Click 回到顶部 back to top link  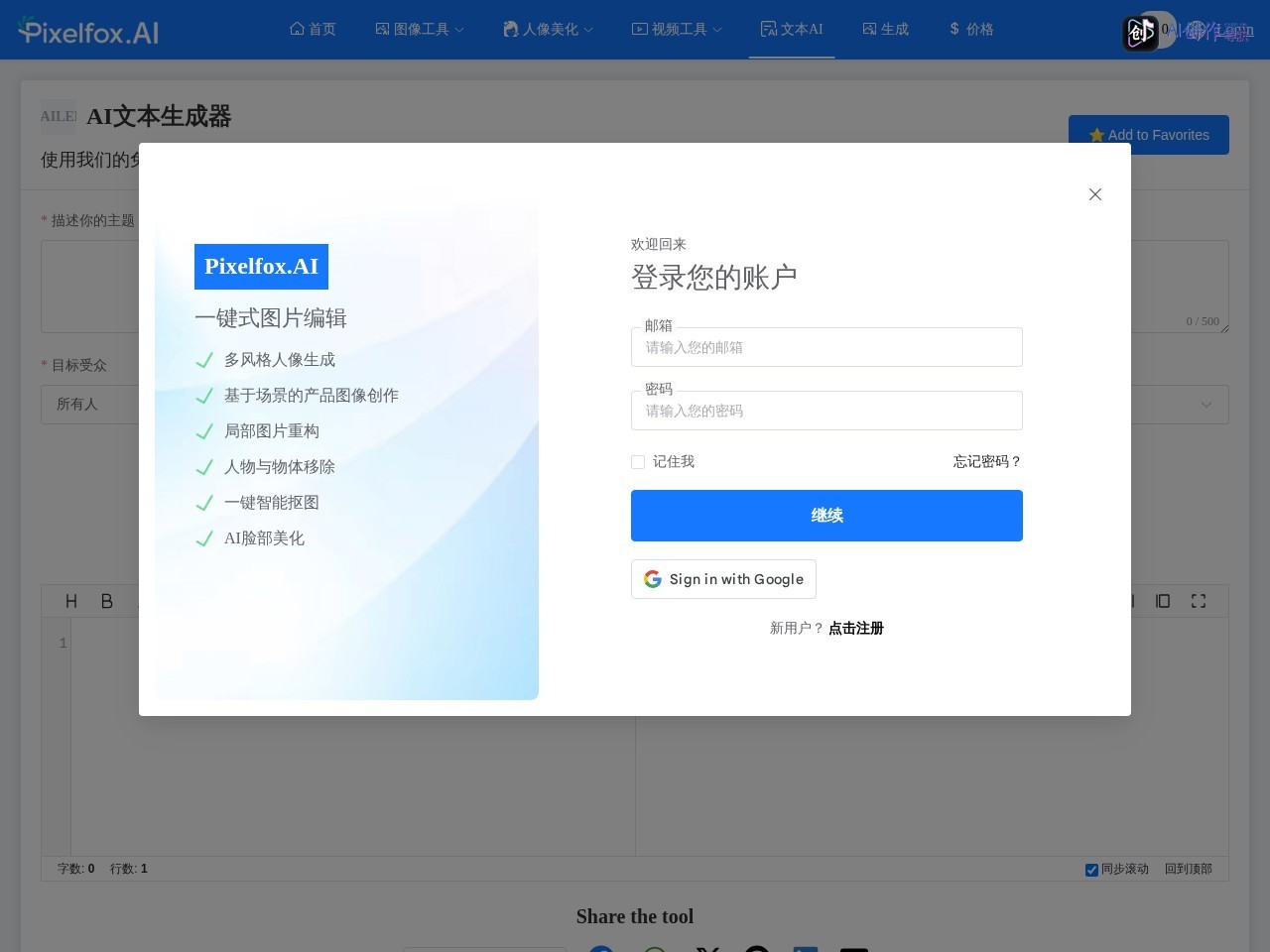click(1189, 869)
